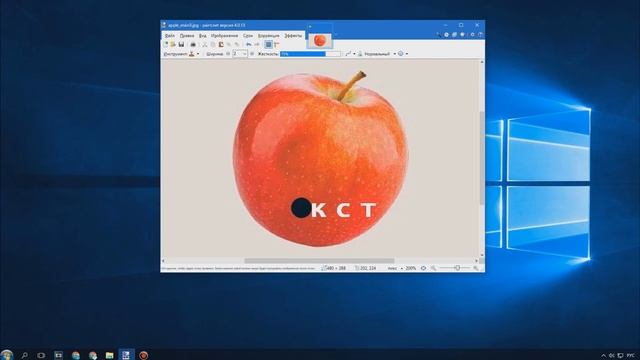Click the horizontal scrollbar thumb

[x=320, y=260]
